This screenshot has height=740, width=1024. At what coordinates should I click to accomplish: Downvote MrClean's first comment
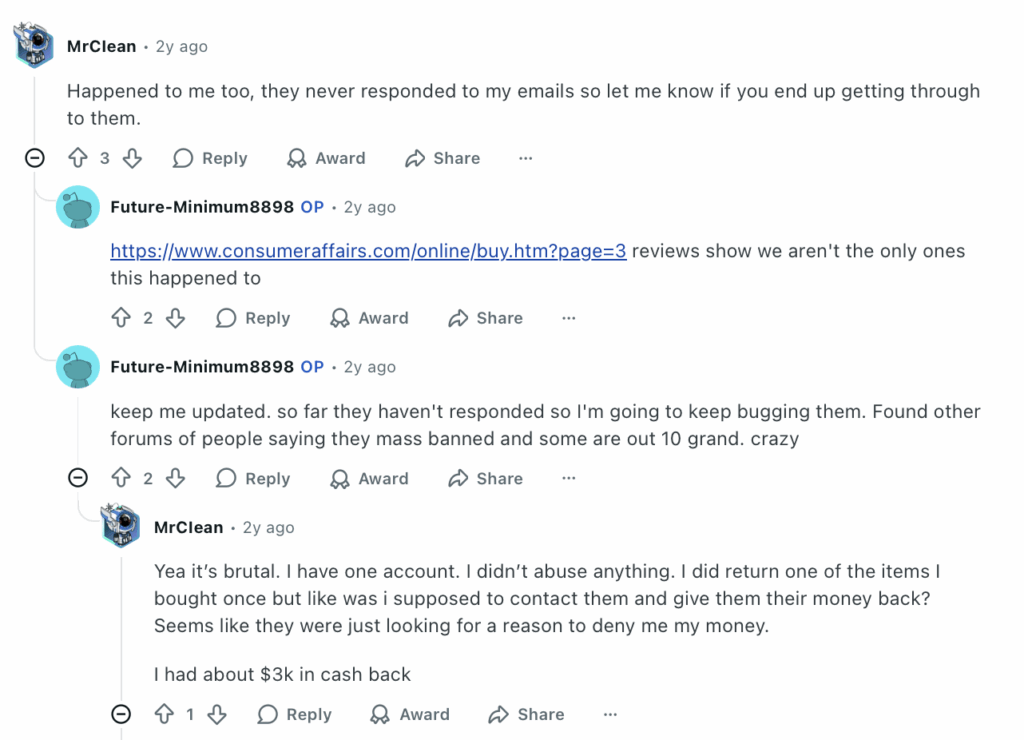131,158
